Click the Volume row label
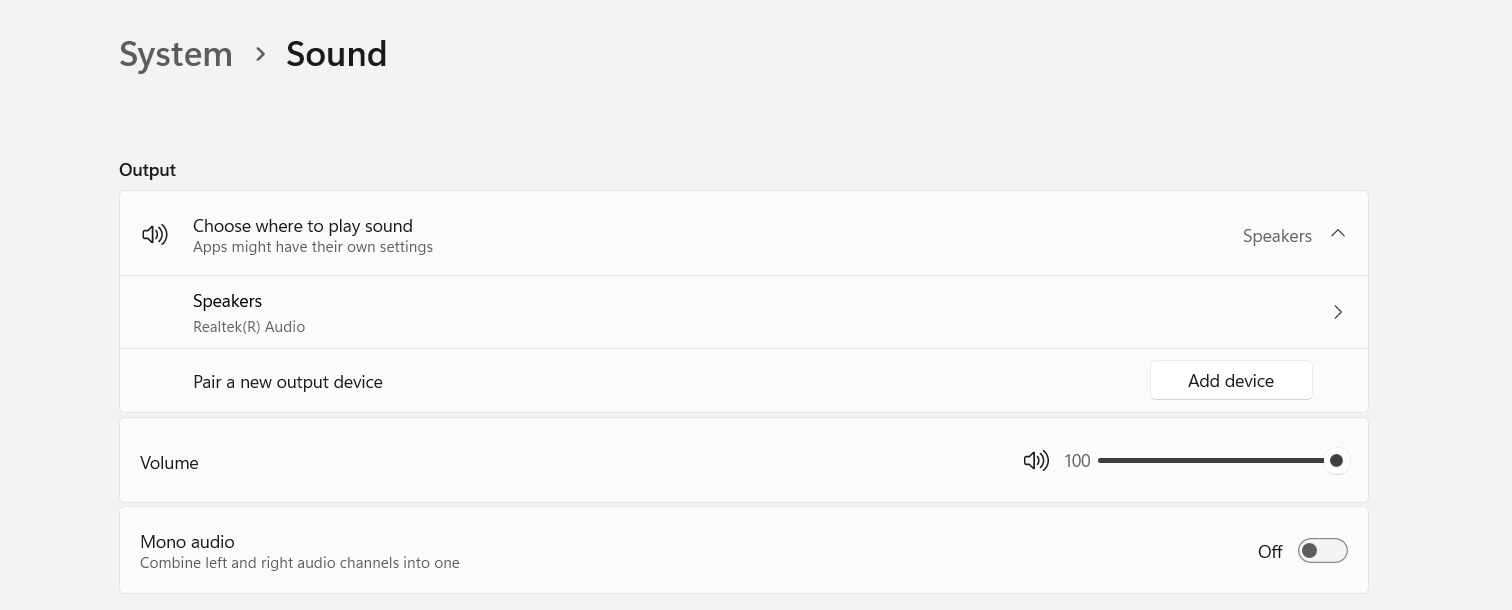 [169, 463]
